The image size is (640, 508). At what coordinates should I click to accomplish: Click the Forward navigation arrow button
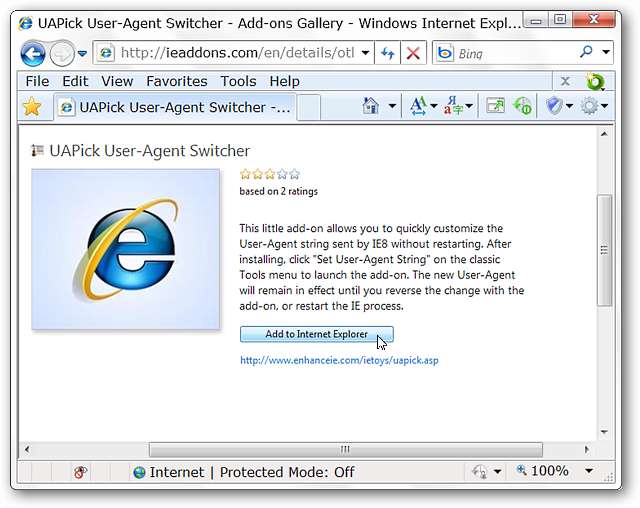tap(62, 53)
